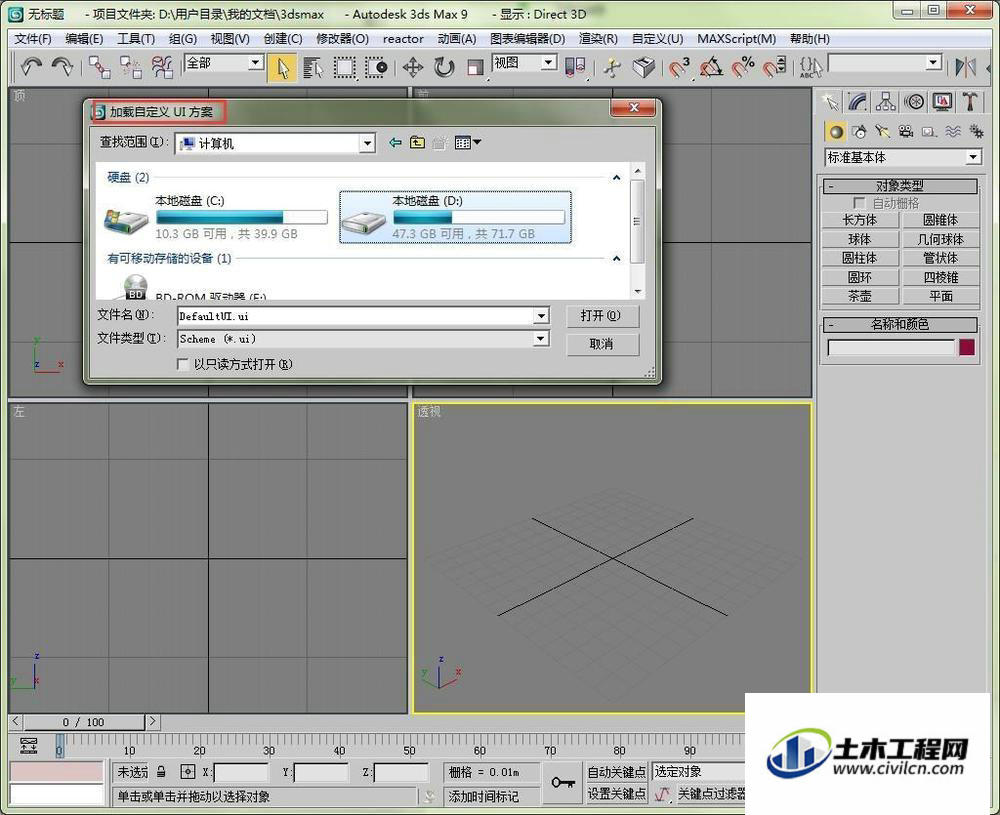Click the Rectangular Selection Region icon
This screenshot has height=815, width=1000.
point(344,67)
